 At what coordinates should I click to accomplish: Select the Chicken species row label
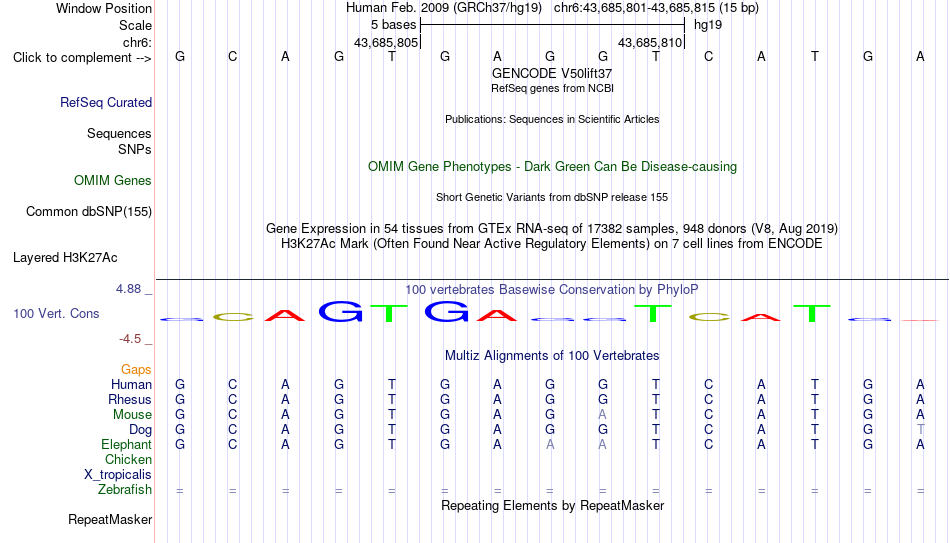tap(128, 459)
